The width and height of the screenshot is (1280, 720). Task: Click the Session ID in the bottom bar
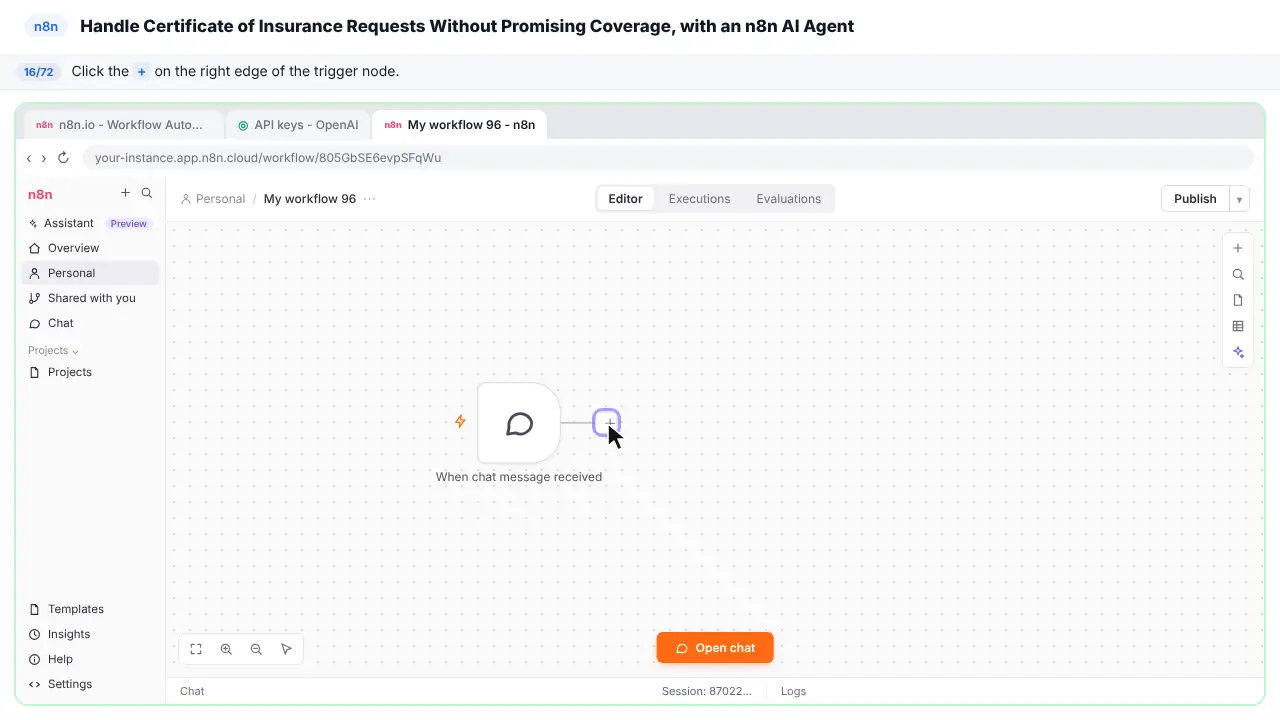(706, 691)
